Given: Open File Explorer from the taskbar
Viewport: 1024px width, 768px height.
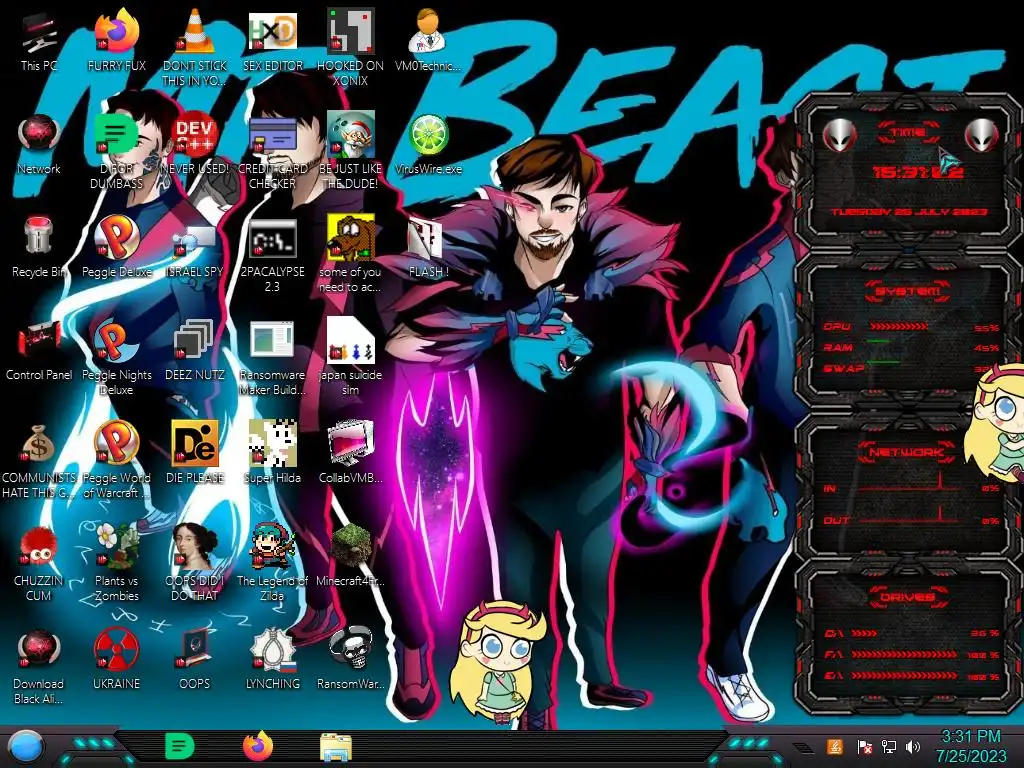Looking at the screenshot, I should point(336,747).
